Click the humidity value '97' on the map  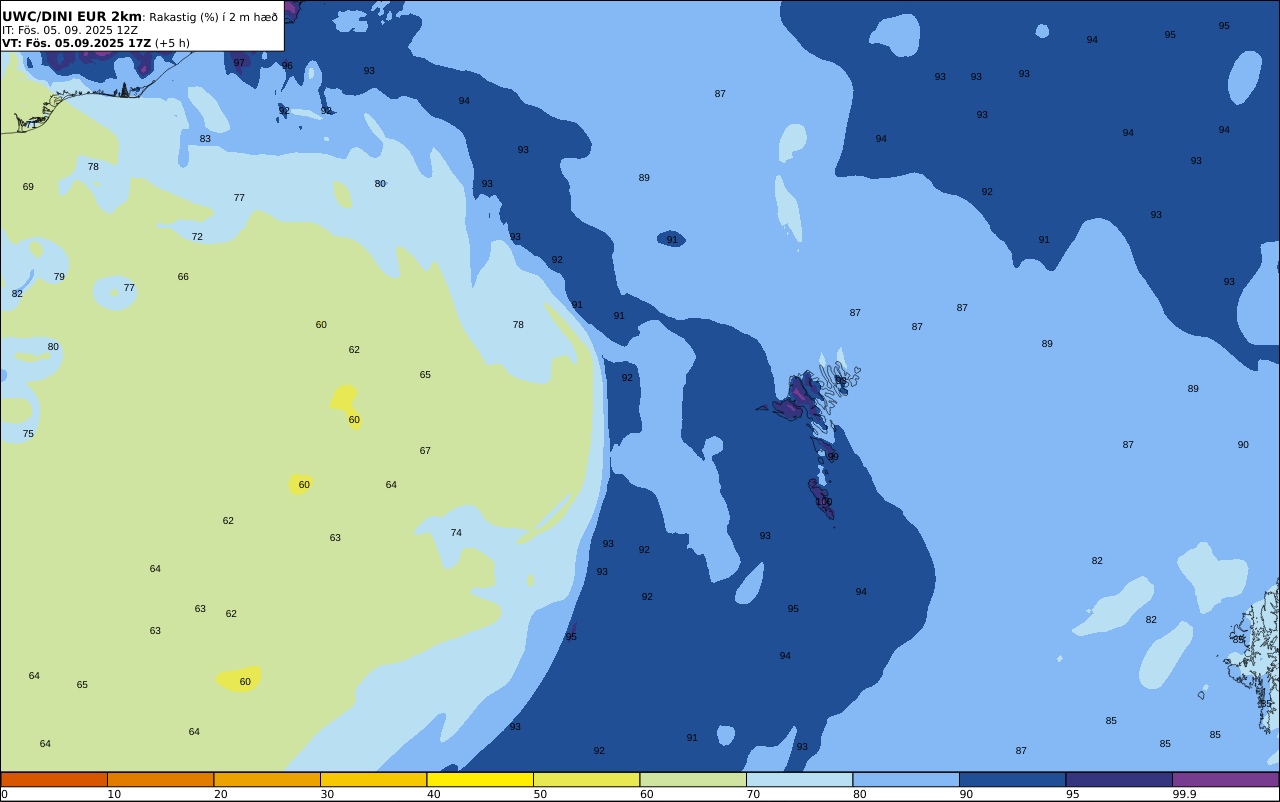tap(239, 63)
